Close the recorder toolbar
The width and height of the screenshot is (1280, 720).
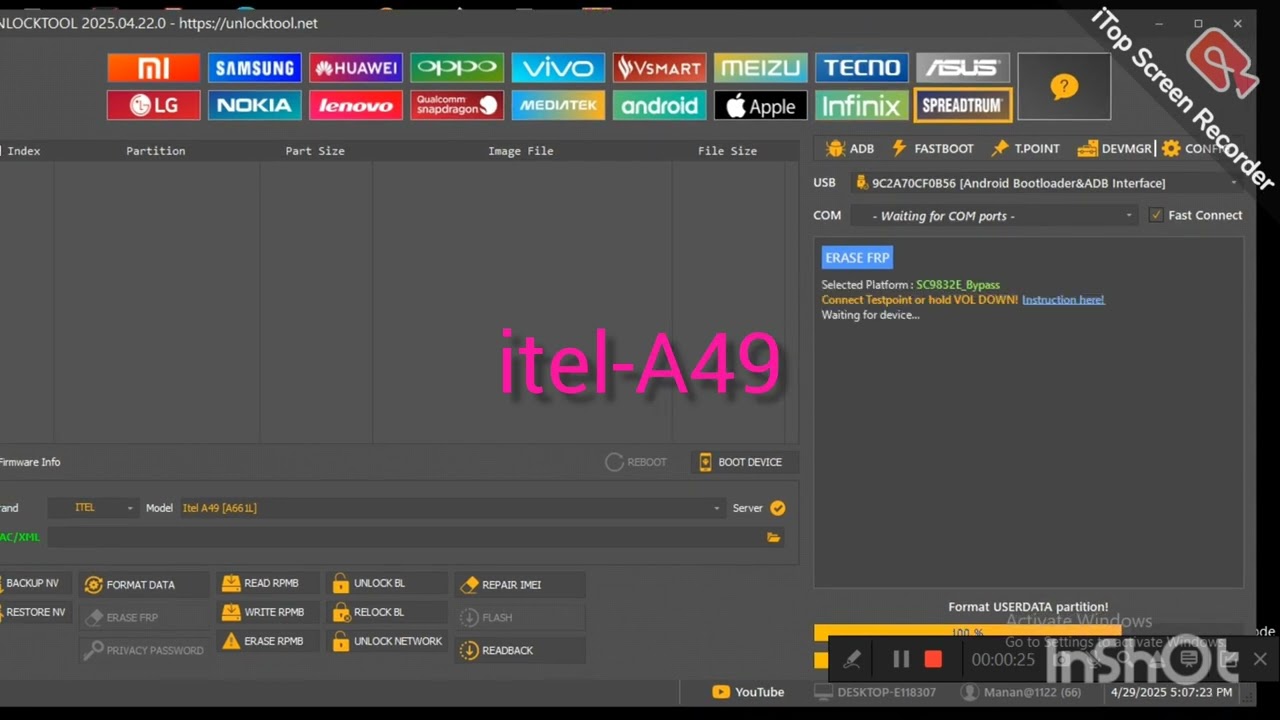1260,659
